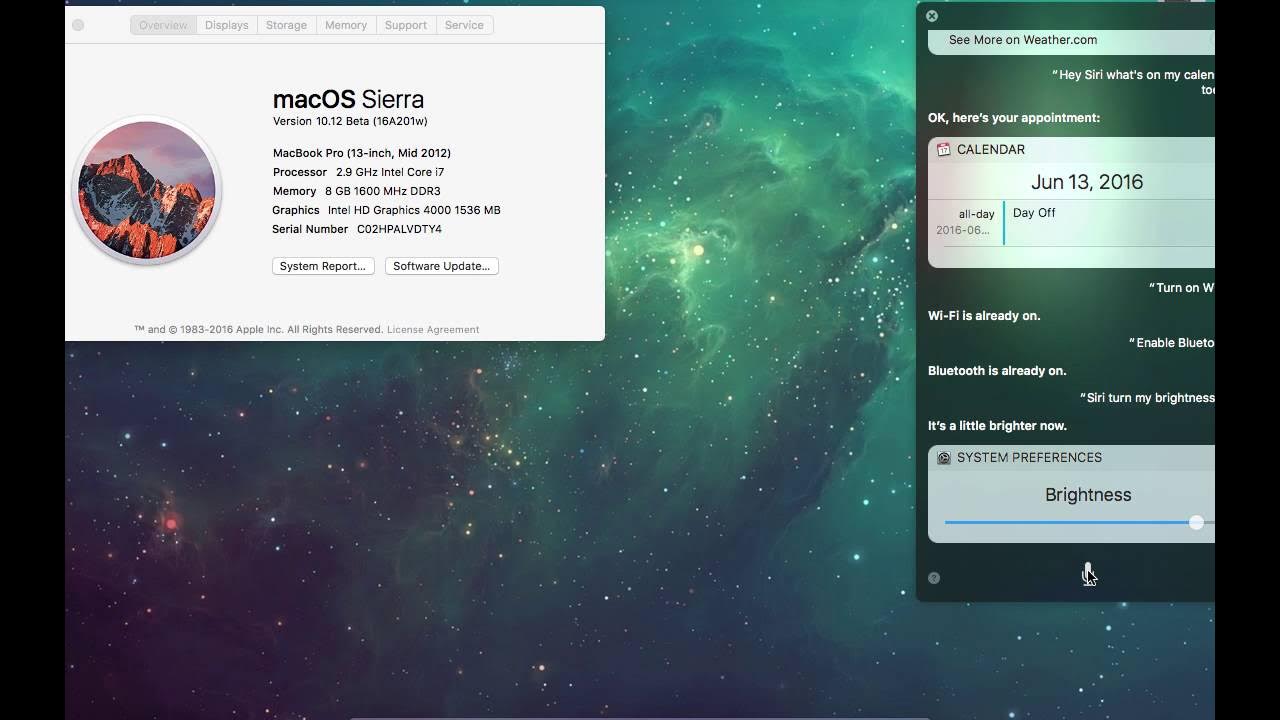
Task: Click See More on Weather.com
Action: point(1023,40)
